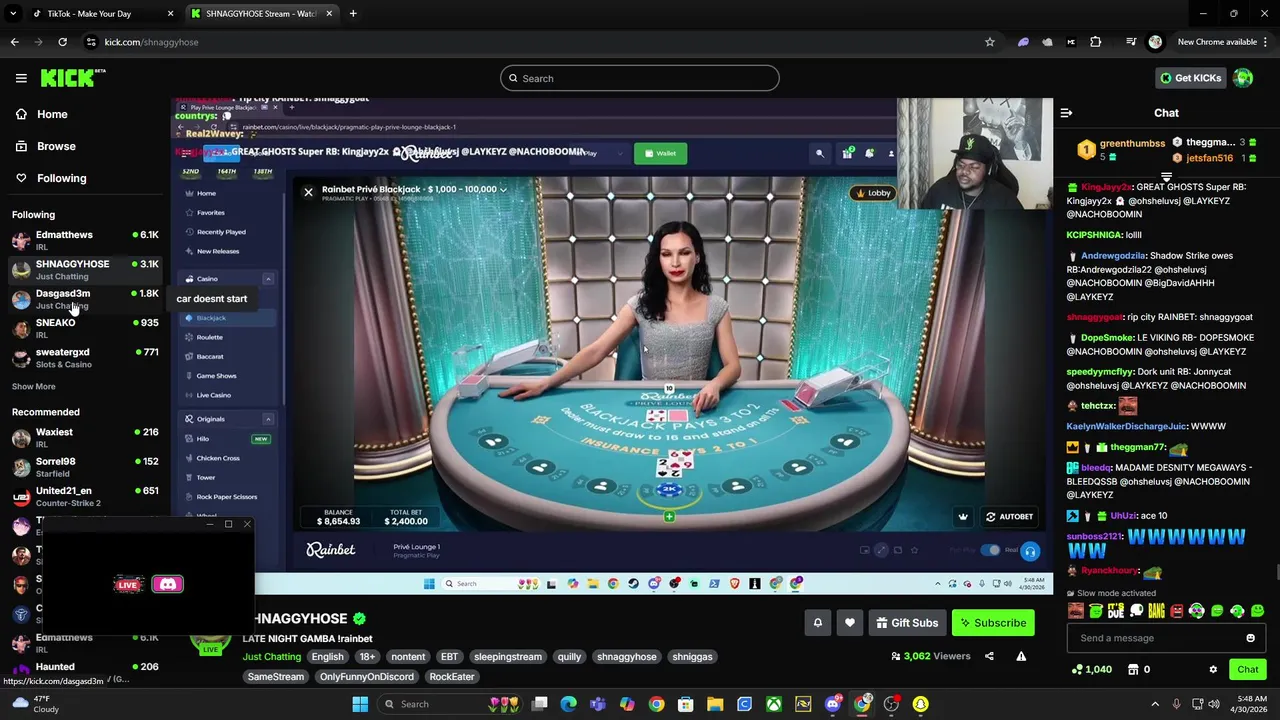This screenshot has height=720, width=1280.
Task: Open Waxiest recommended channel
Action: click(x=85, y=438)
